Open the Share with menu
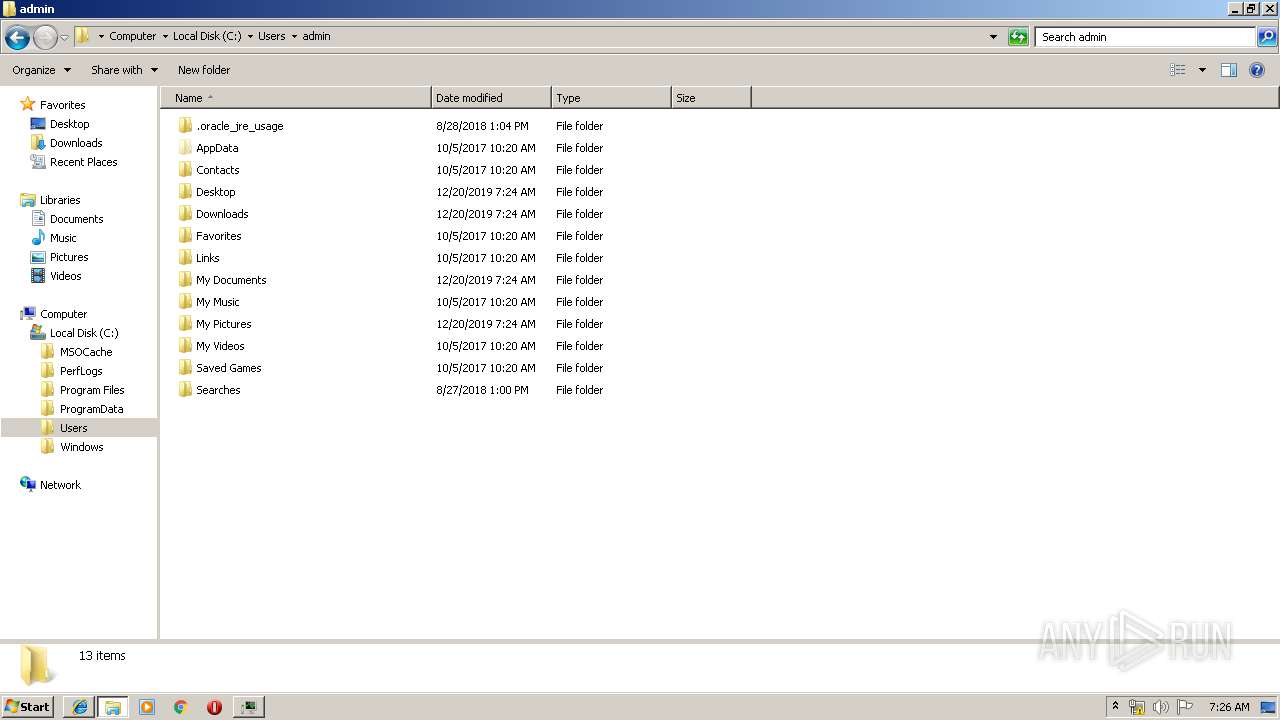Image resolution: width=1280 pixels, height=720 pixels. (124, 70)
